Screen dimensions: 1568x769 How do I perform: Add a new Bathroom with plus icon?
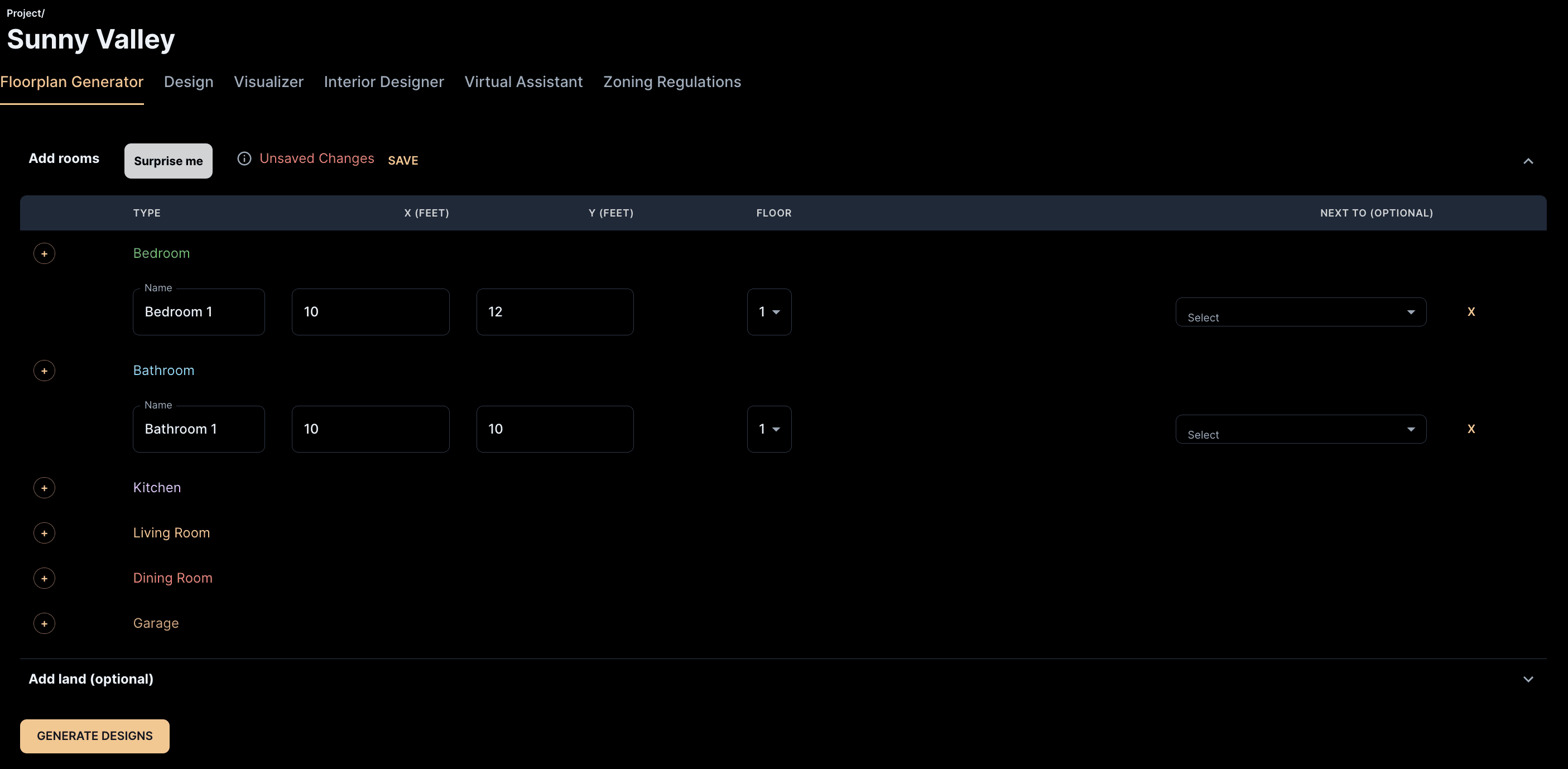pos(44,371)
